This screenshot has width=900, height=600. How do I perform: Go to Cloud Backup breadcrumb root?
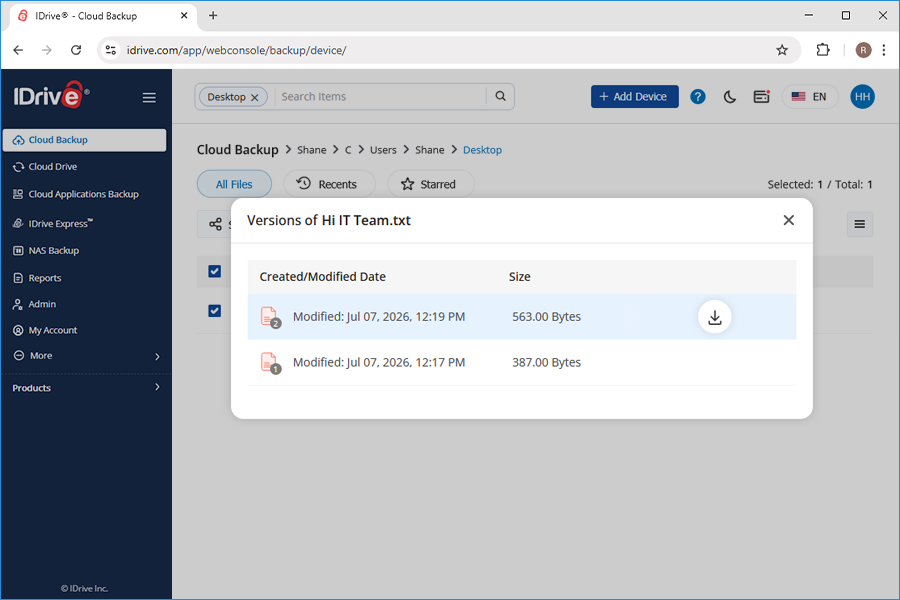coord(238,150)
